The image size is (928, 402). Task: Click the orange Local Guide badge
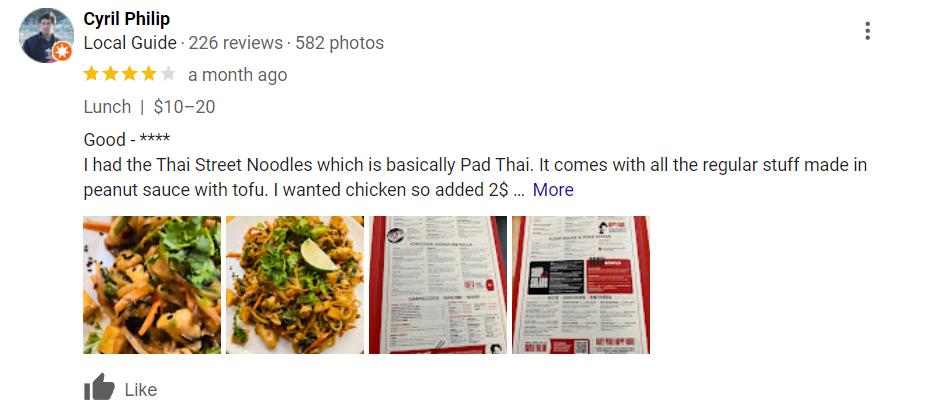(x=62, y=52)
